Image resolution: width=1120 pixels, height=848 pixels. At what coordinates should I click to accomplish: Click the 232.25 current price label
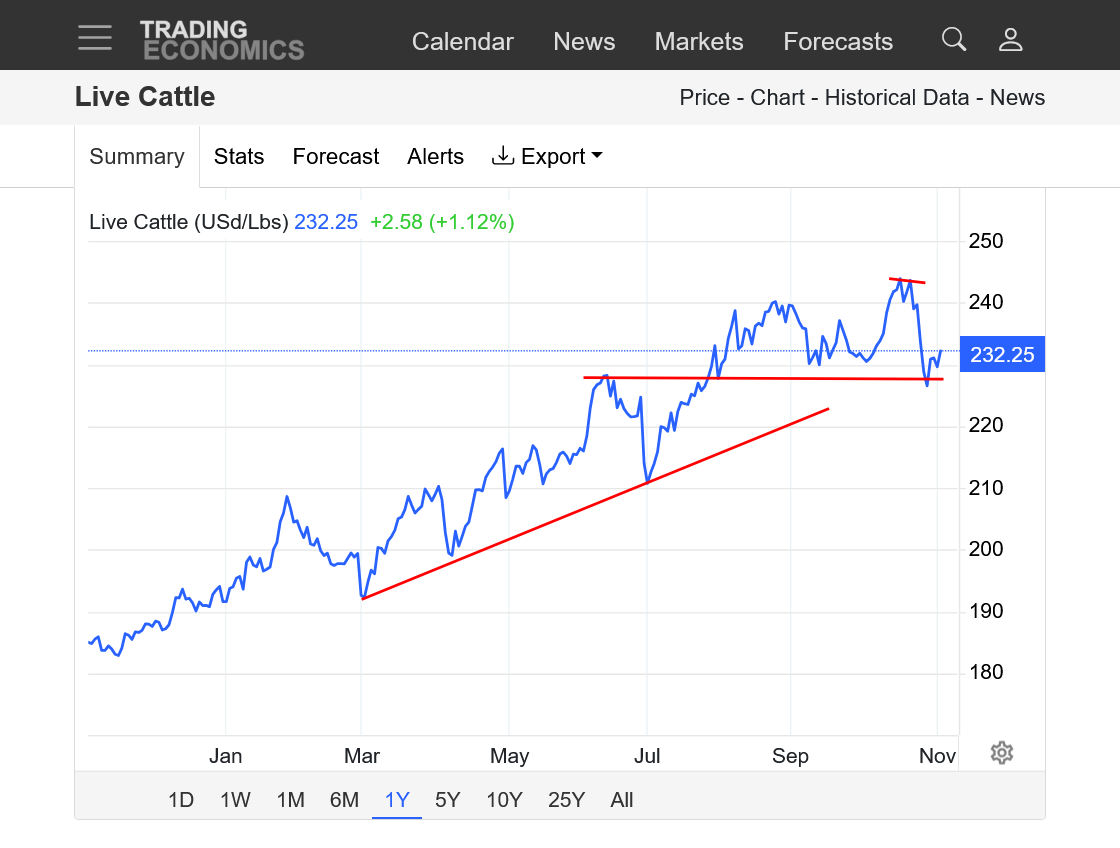pyautogui.click(x=1002, y=354)
